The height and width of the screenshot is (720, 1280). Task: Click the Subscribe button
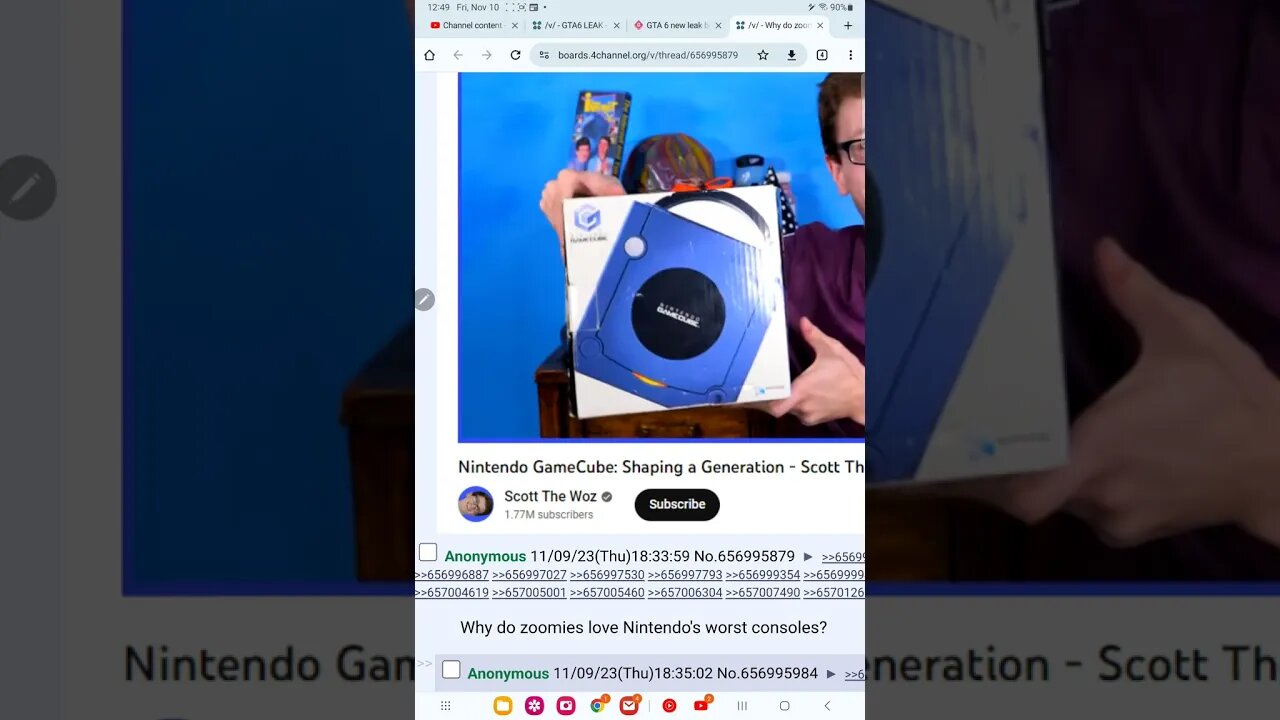tap(677, 505)
